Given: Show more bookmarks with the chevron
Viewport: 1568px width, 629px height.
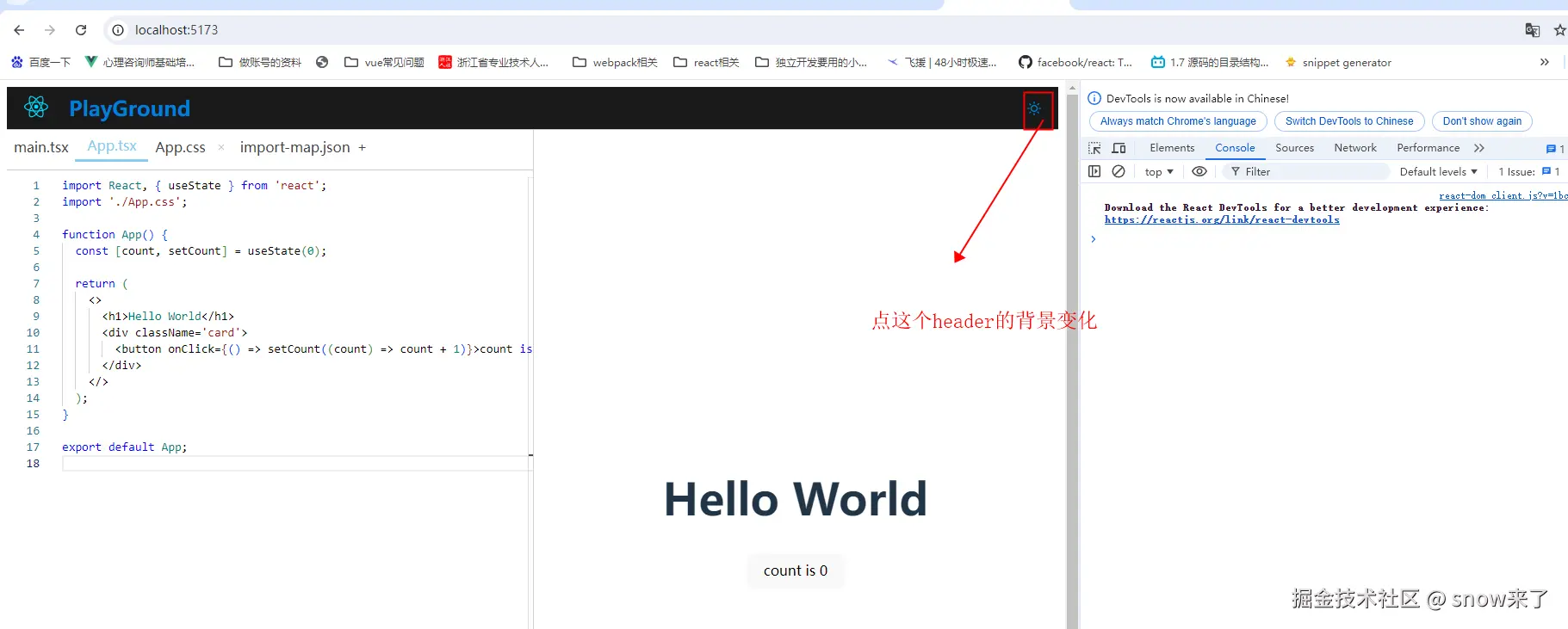Looking at the screenshot, I should click(x=1545, y=62).
